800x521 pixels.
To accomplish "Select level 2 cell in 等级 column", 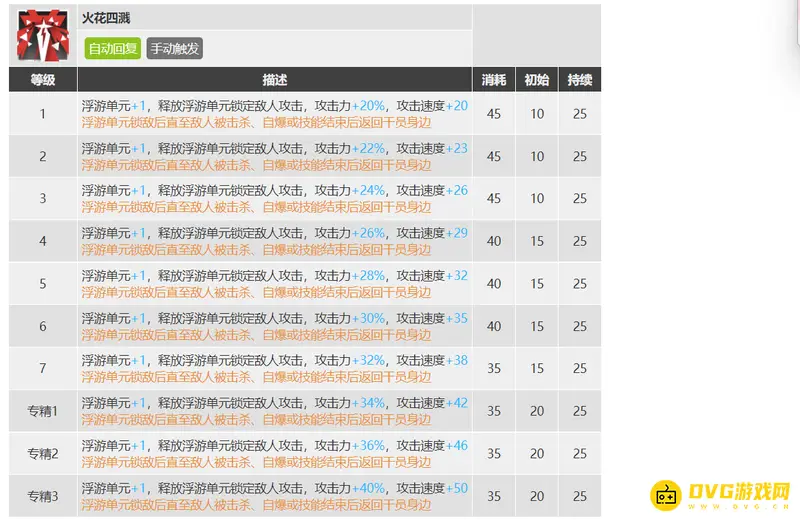I will tap(43, 156).
